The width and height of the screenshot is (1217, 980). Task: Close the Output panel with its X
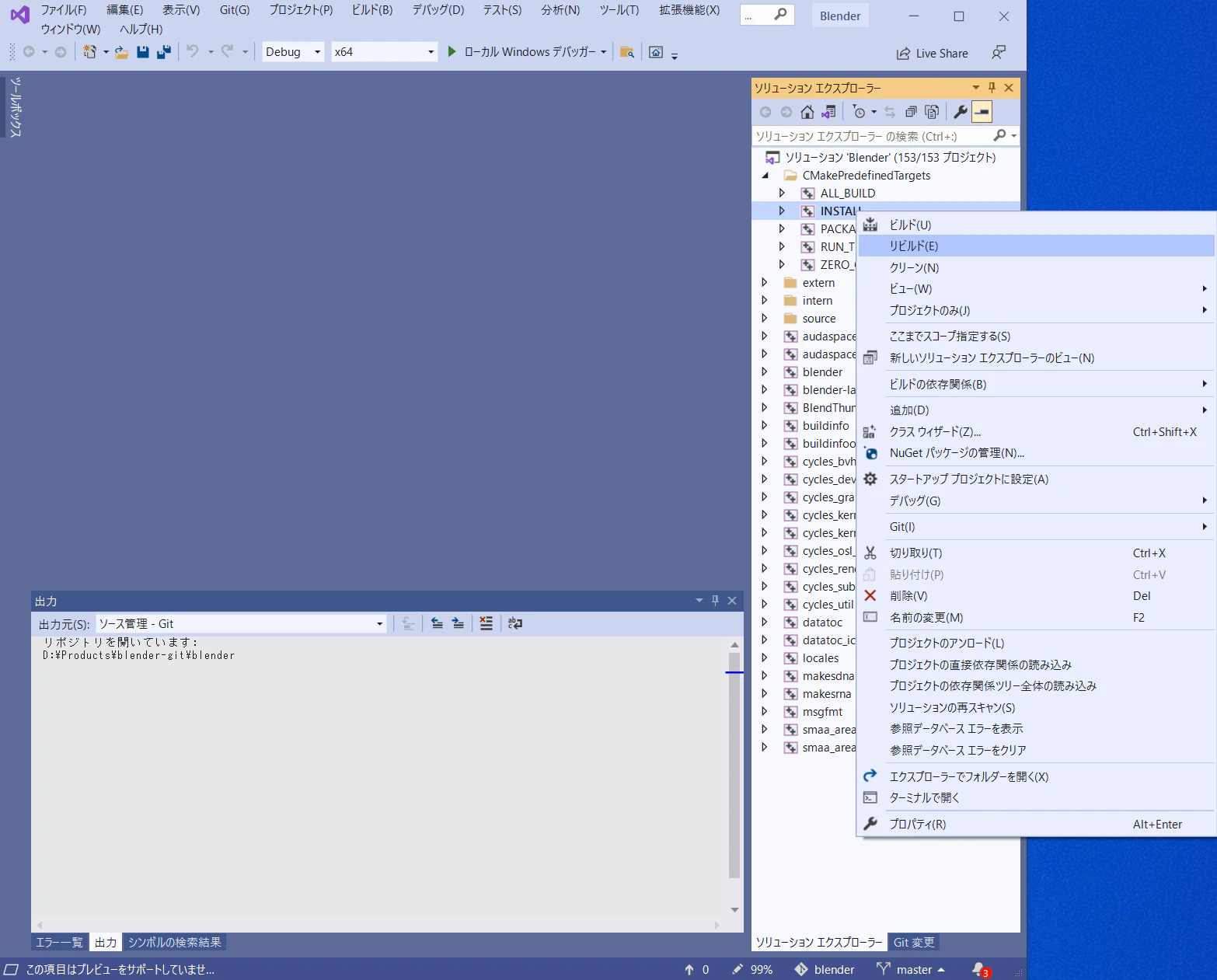pos(731,601)
